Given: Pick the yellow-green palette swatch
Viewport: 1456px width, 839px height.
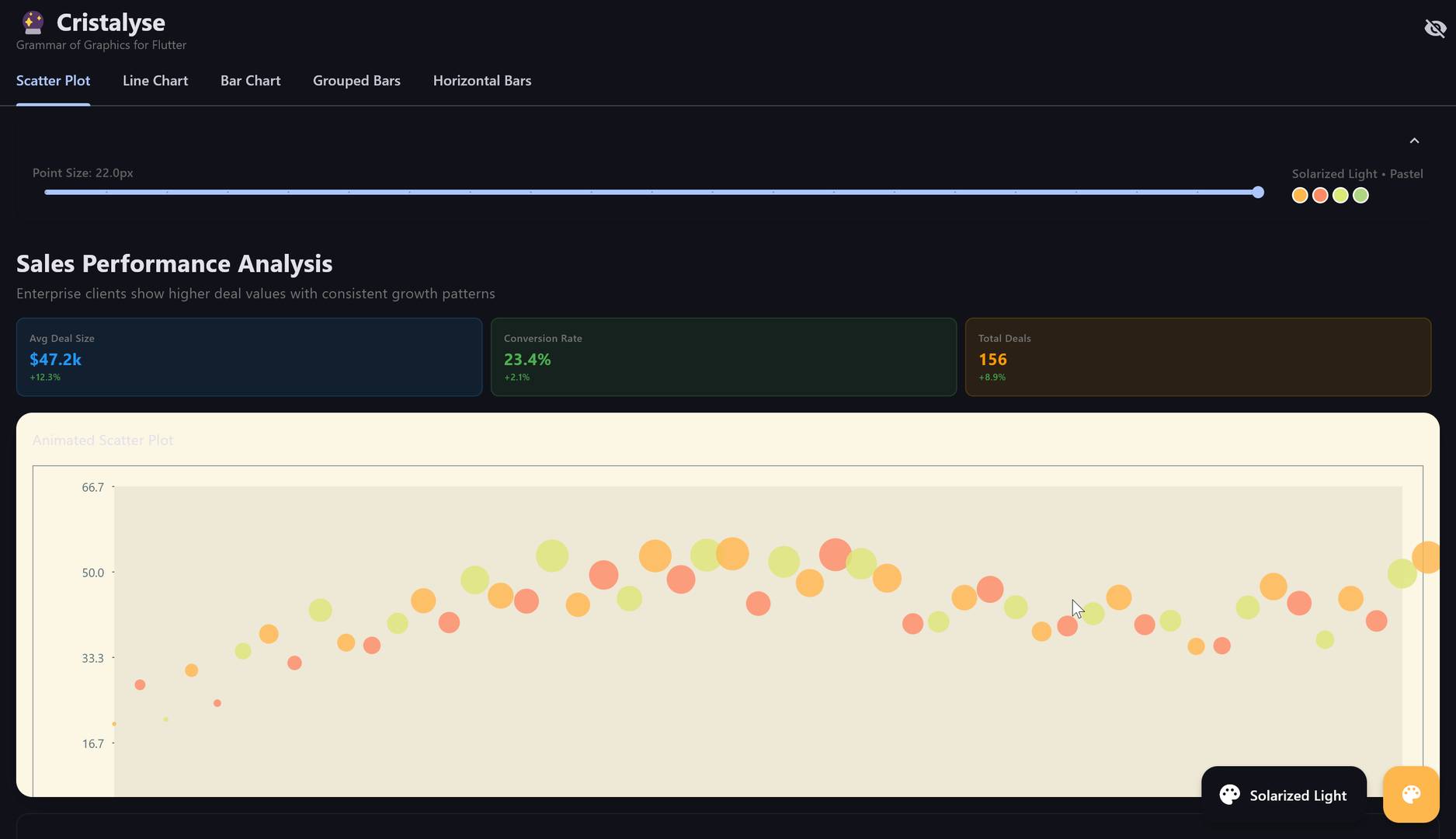Looking at the screenshot, I should [1340, 196].
